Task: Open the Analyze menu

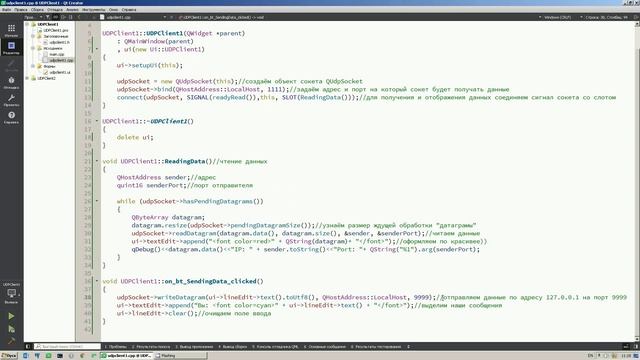Action: click(72, 9)
